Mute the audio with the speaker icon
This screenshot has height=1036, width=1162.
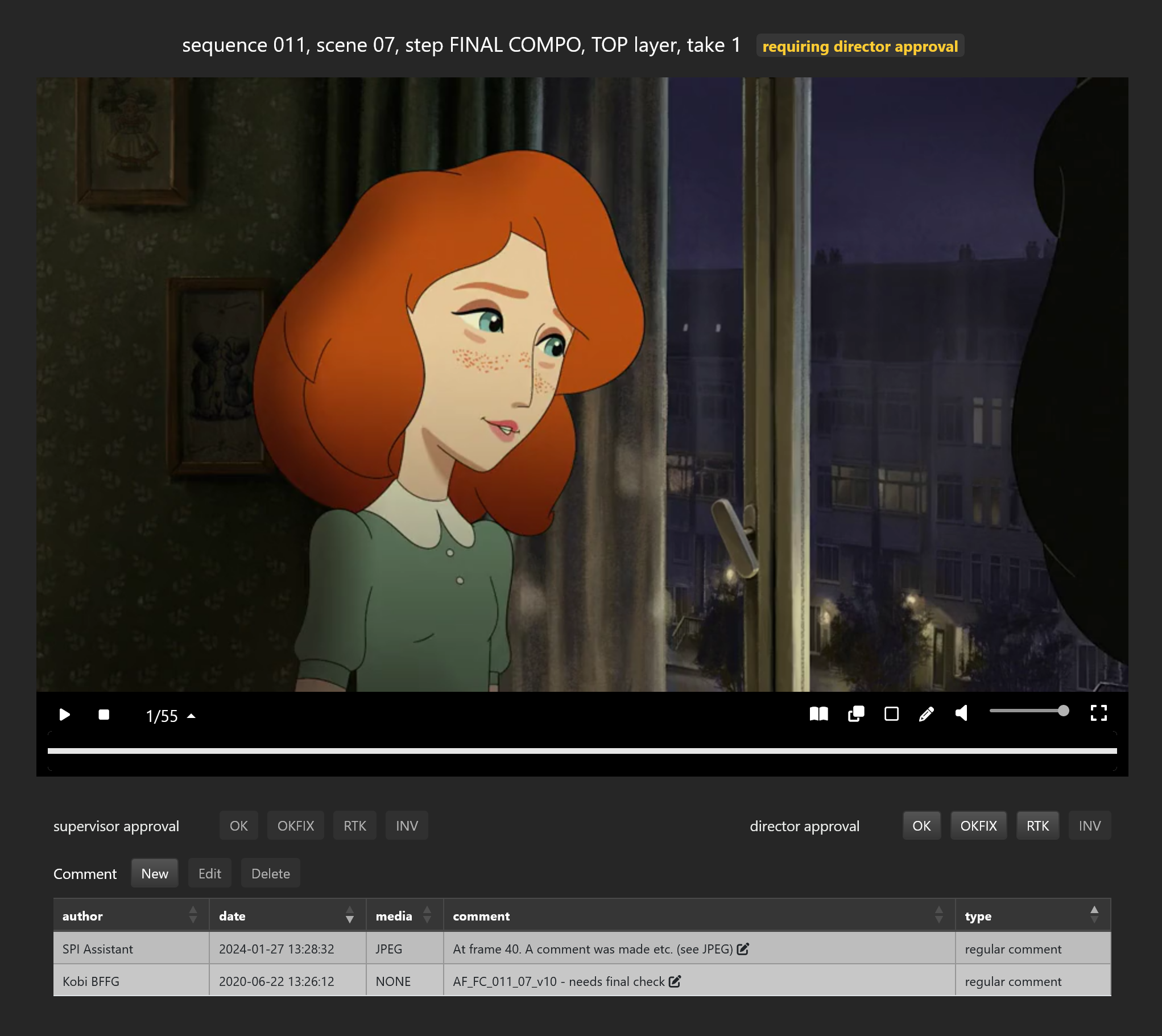961,713
